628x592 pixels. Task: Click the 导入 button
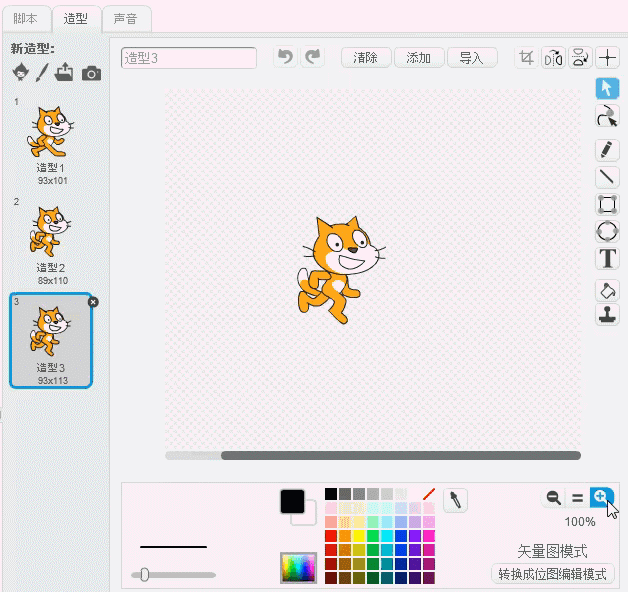pyautogui.click(x=472, y=58)
